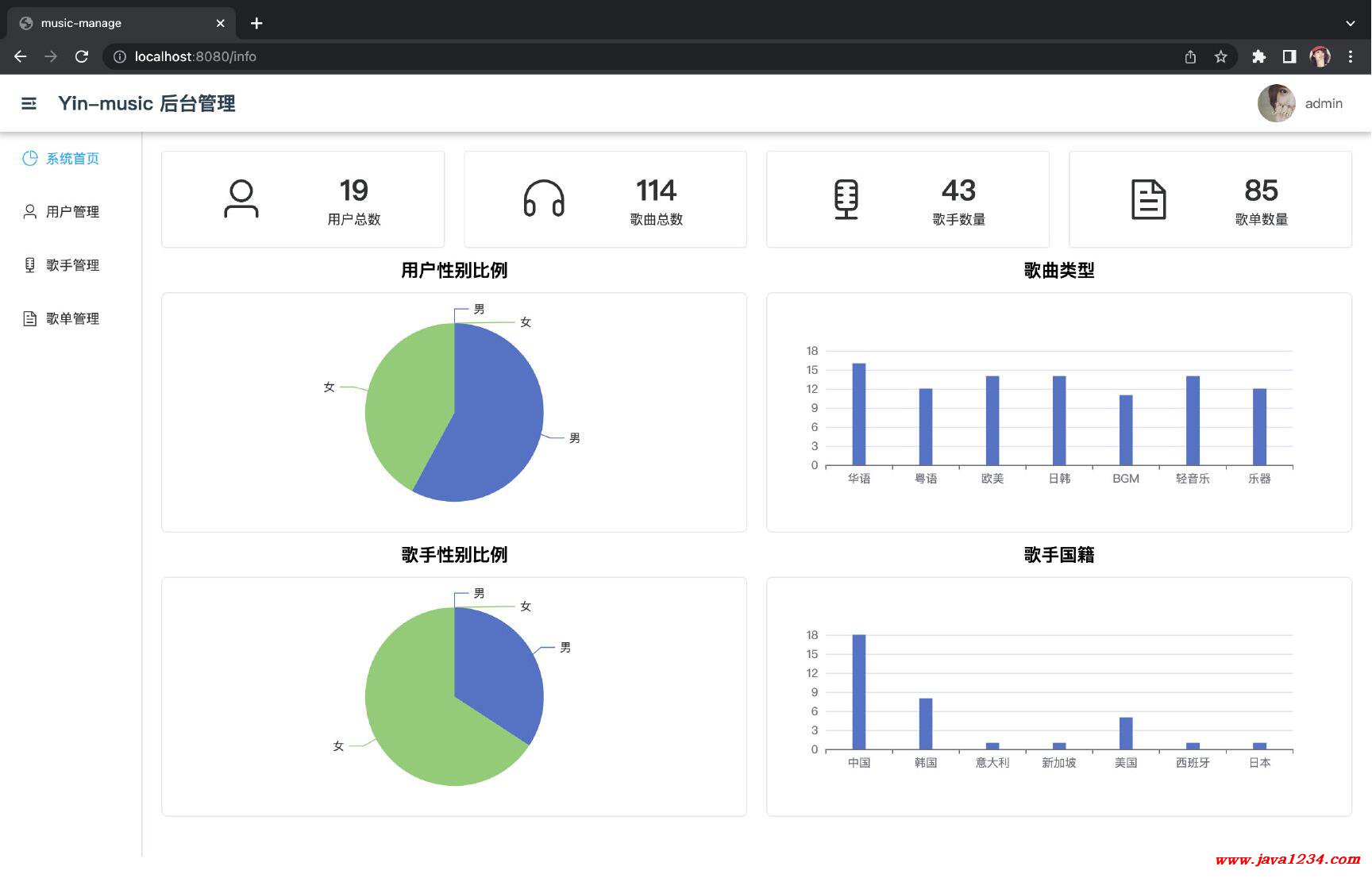Click the 美国 bar in 歌手国籍 chart
Image resolution: width=1372 pixels, height=878 pixels.
(x=1126, y=733)
